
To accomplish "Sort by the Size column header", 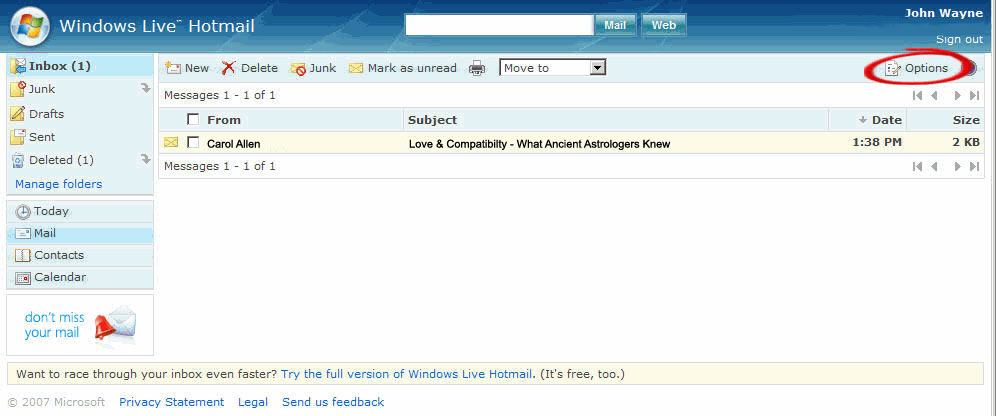I will [x=966, y=120].
